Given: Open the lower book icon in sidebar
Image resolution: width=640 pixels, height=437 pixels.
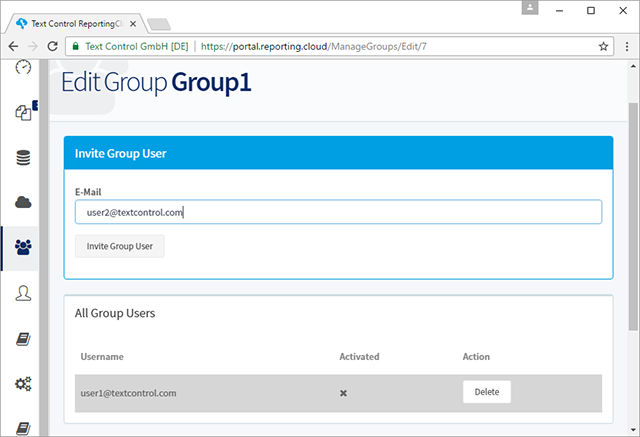Looking at the screenshot, I should click(23, 428).
